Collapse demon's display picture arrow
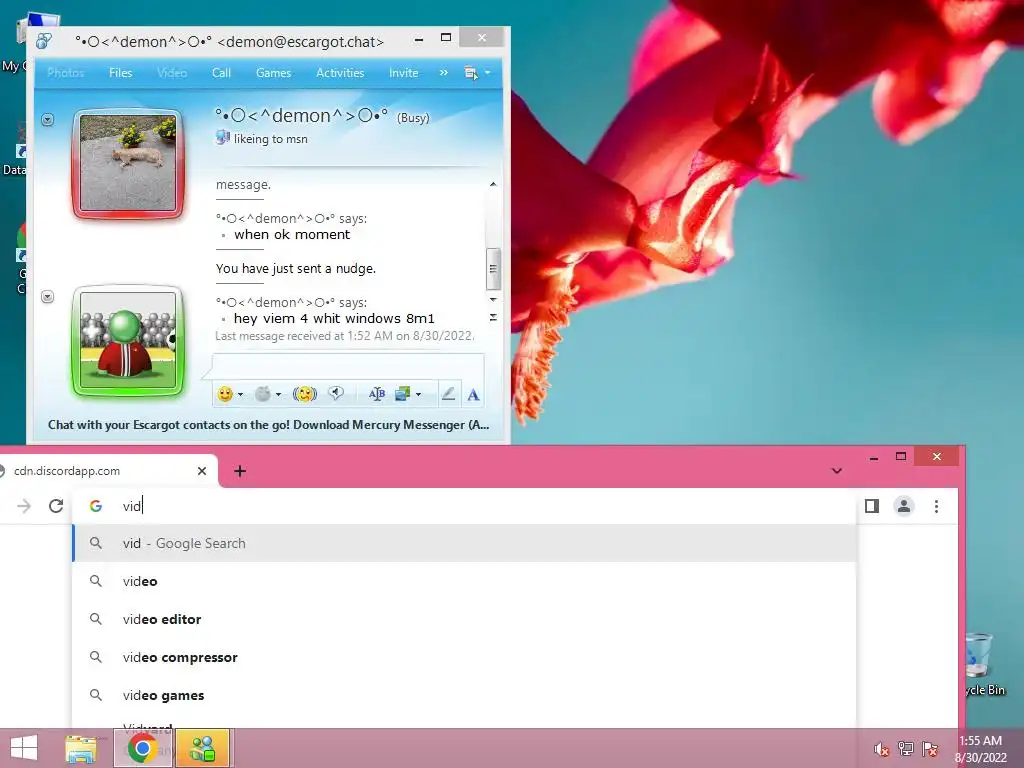 point(47,120)
